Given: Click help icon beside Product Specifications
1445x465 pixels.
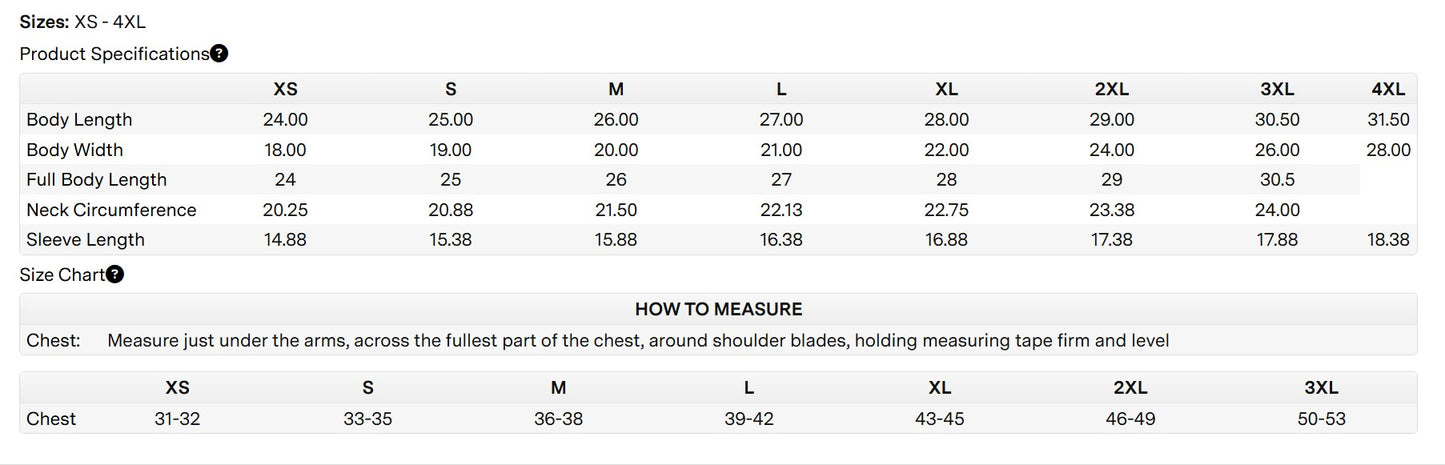Looking at the screenshot, I should coord(219,54).
